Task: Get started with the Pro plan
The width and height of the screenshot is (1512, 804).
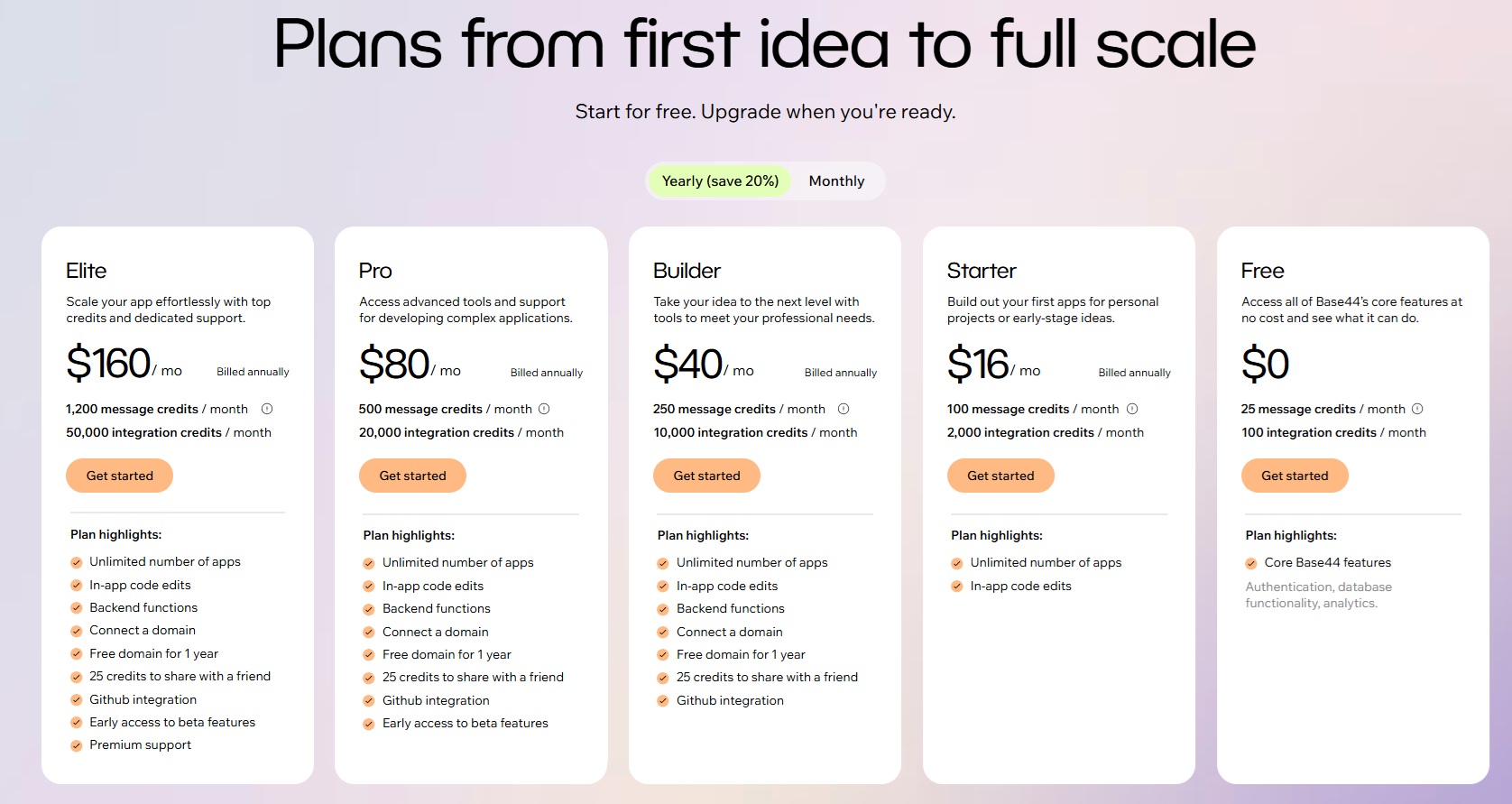Action: (412, 476)
